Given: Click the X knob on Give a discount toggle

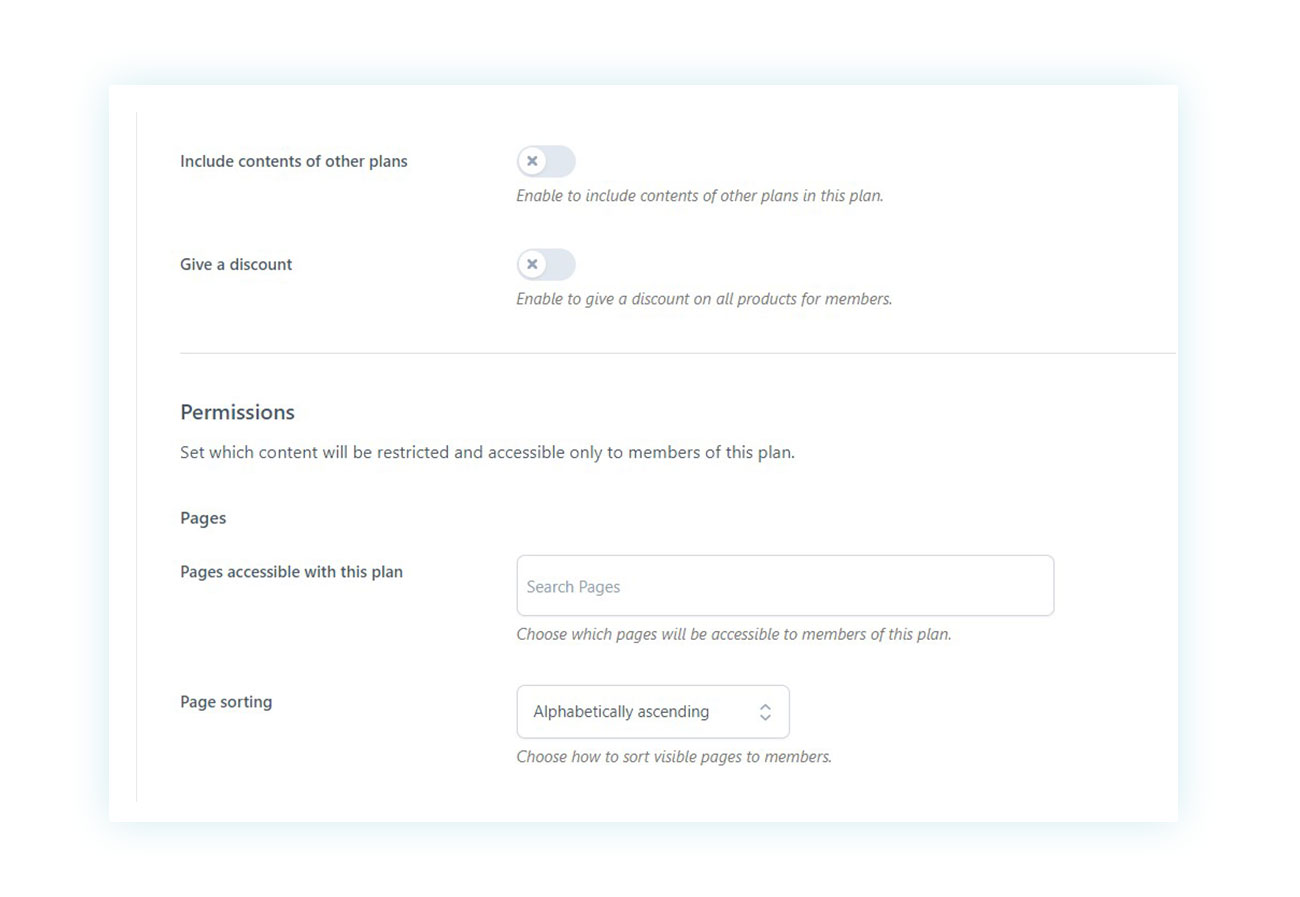Looking at the screenshot, I should pyautogui.click(x=532, y=264).
